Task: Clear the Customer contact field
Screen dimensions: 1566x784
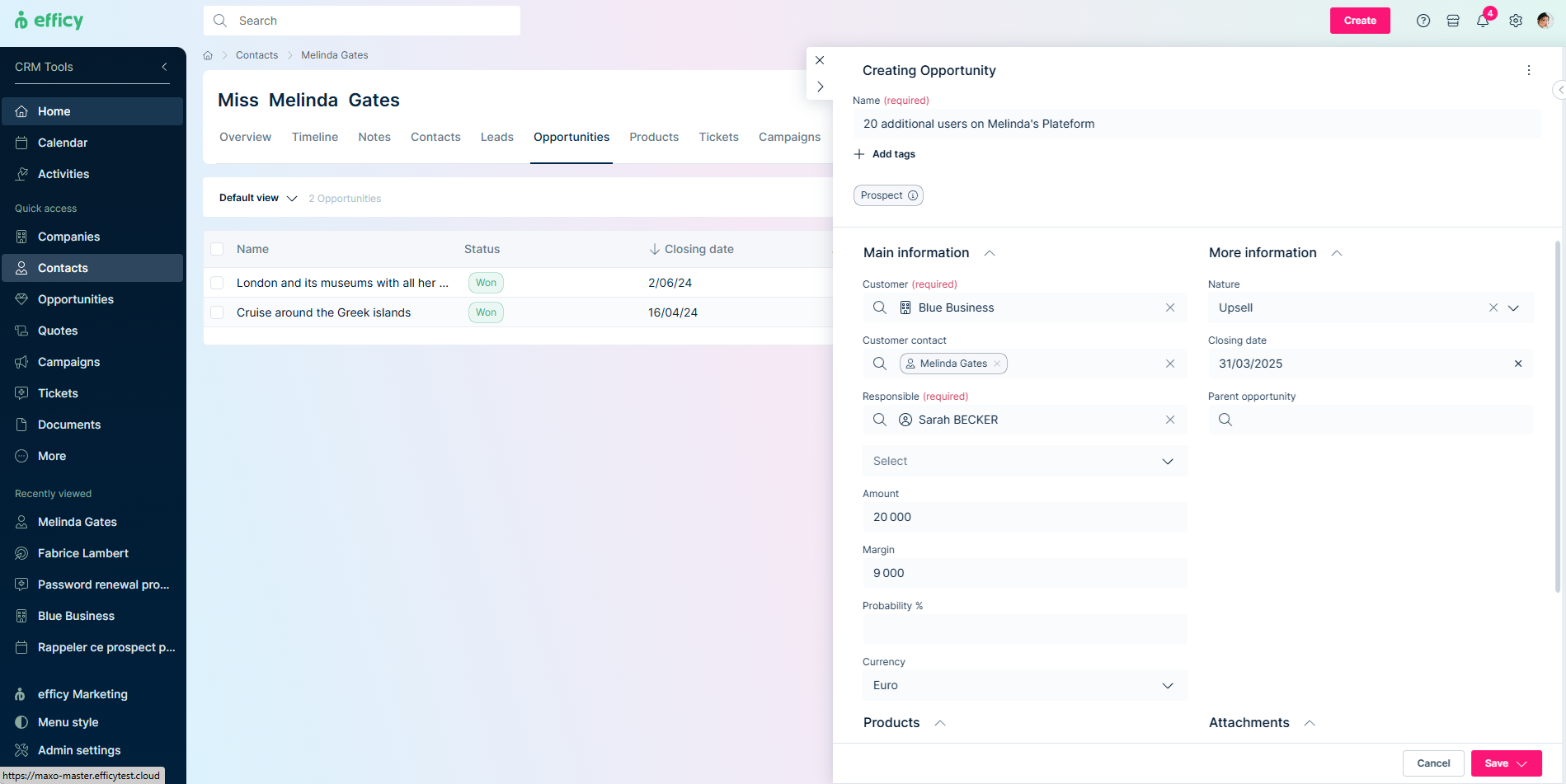Action: [x=1170, y=364]
